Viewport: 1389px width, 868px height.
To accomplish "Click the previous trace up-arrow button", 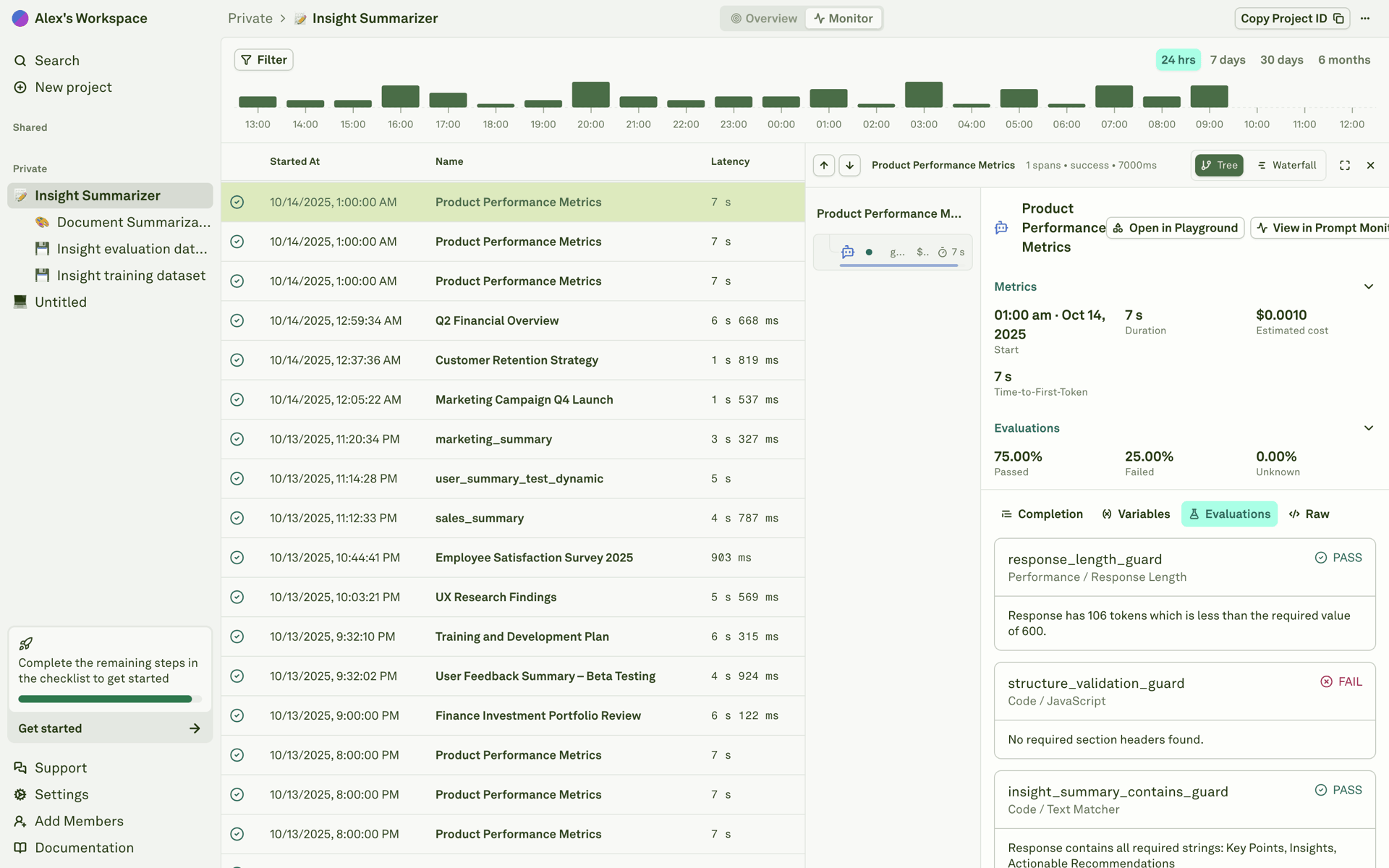I will [x=824, y=165].
